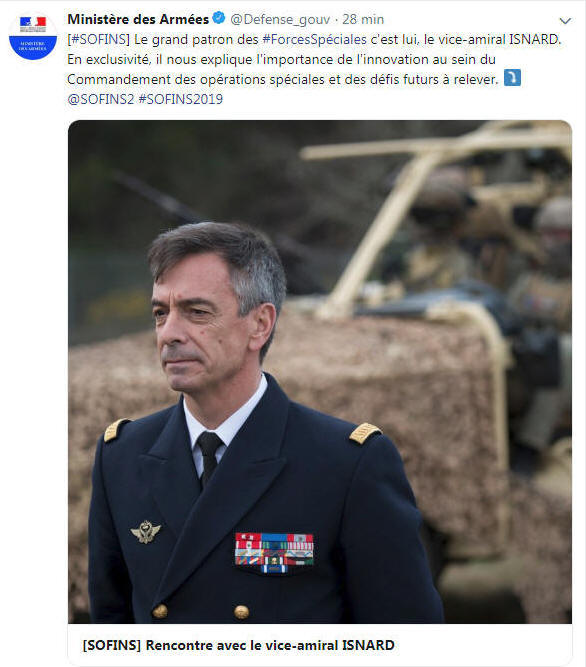586x667 pixels.
Task: Open the @Defense_gouv handle
Action: pyautogui.click(x=280, y=20)
